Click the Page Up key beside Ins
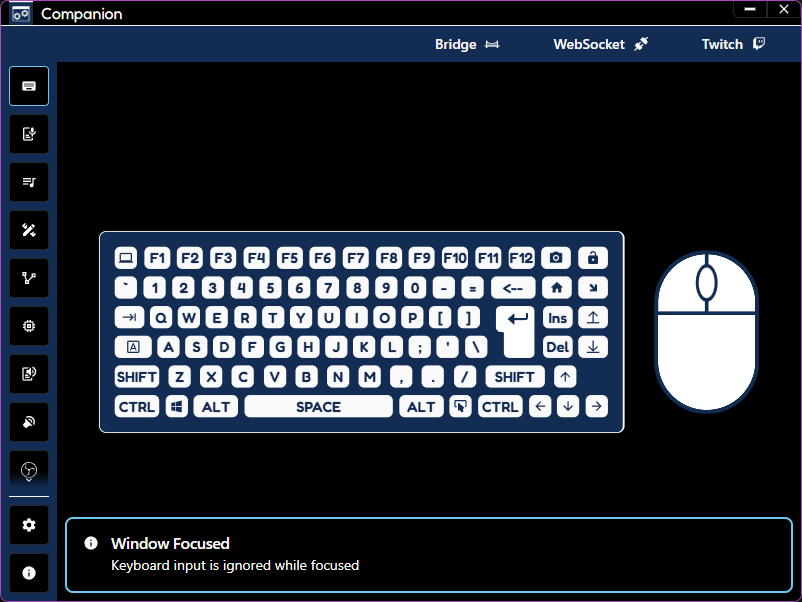Image resolution: width=802 pixels, height=602 pixels. (593, 318)
